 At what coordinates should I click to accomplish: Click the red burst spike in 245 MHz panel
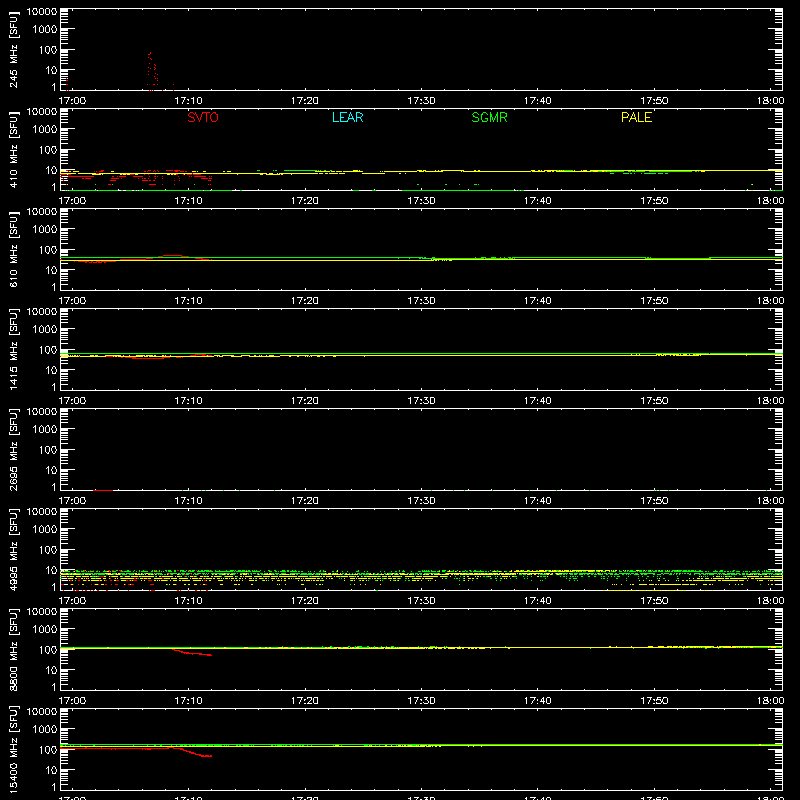pos(152,71)
